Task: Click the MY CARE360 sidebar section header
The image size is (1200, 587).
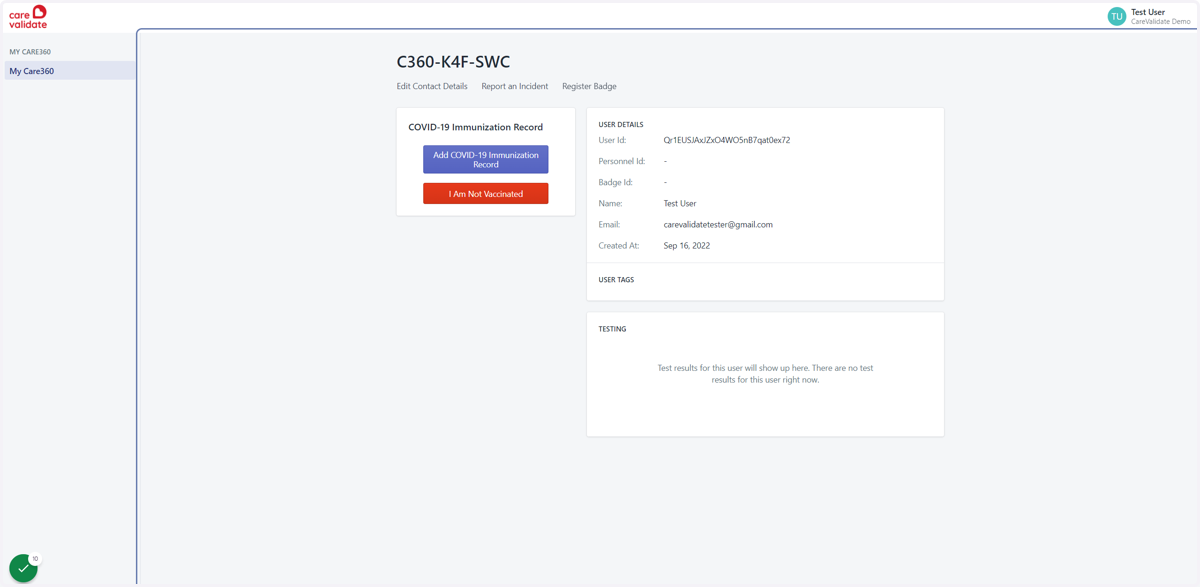Action: pos(30,52)
